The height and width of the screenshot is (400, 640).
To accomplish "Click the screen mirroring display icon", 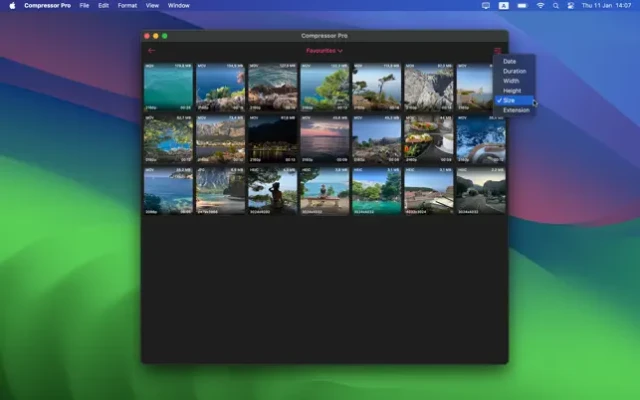I will pos(486,5).
